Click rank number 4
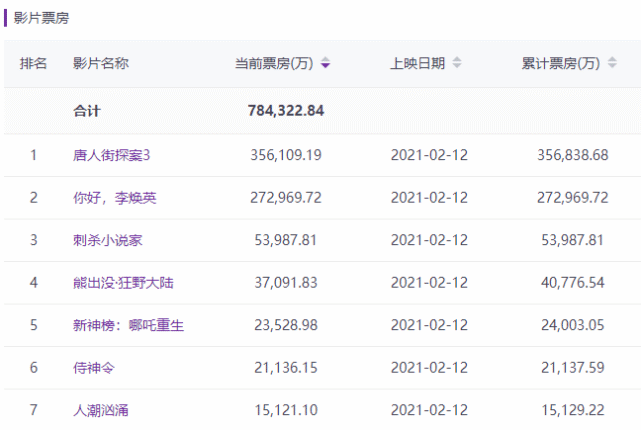Viewport: 641px width, 430px height. (34, 283)
